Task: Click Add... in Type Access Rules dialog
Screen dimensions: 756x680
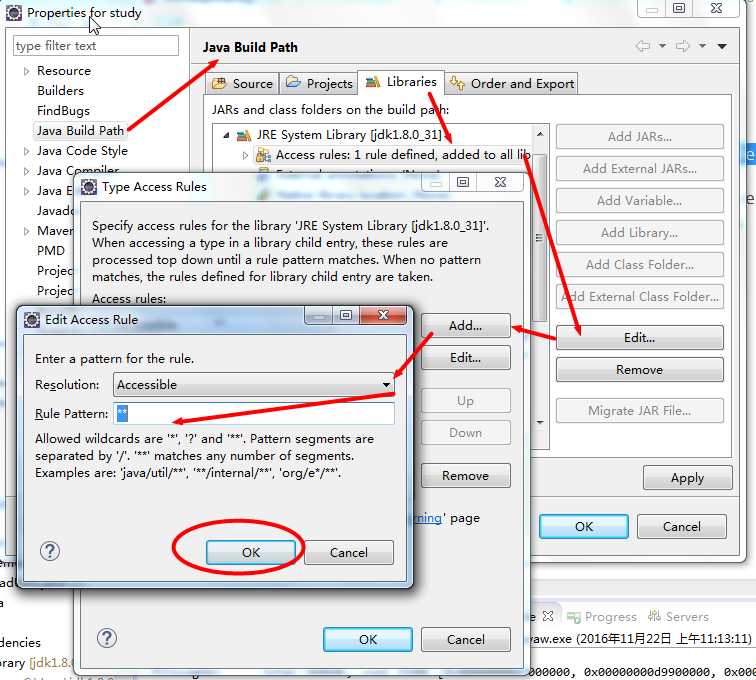Action: (x=465, y=326)
